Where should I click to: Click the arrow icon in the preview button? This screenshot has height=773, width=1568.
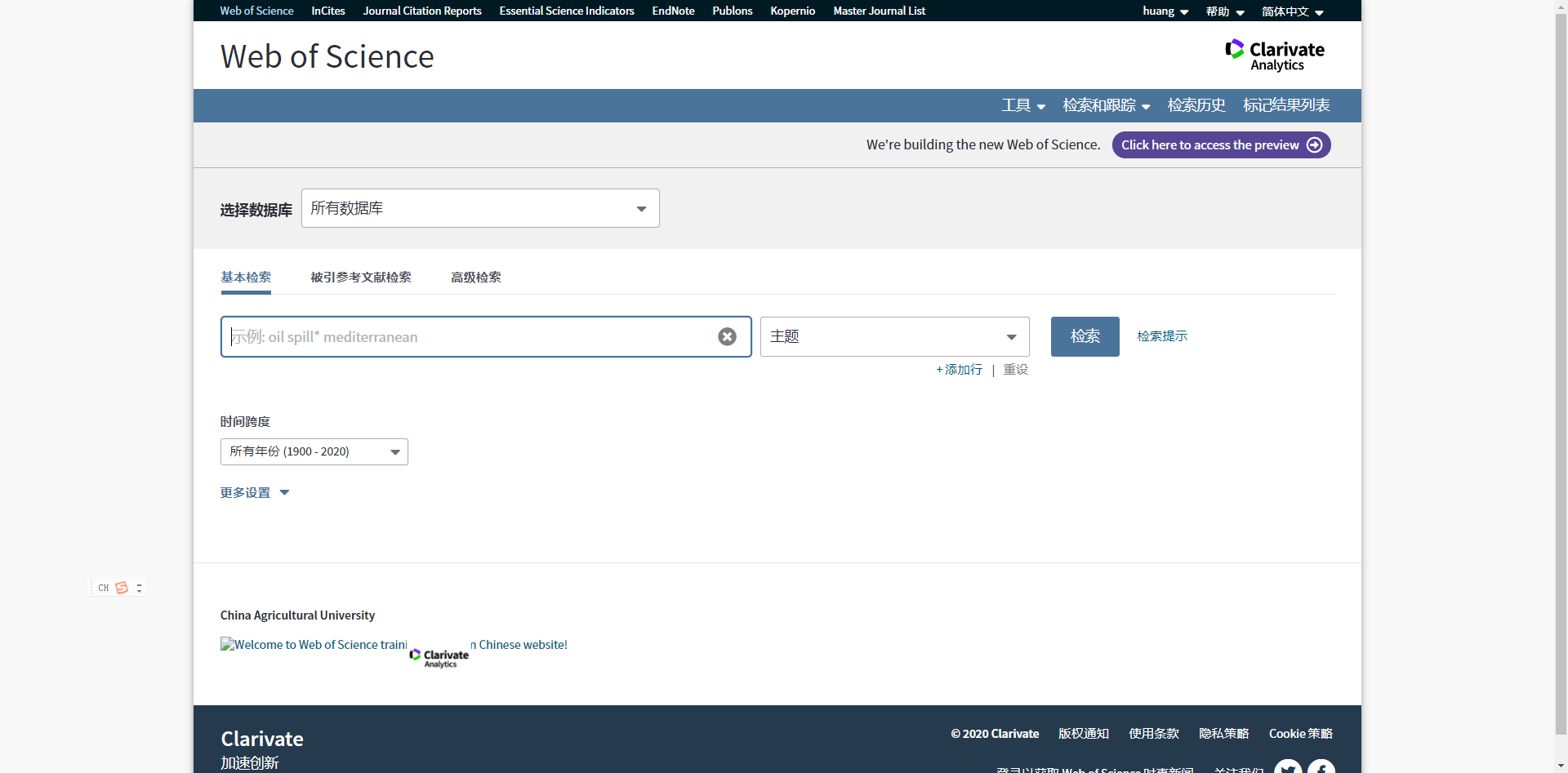pos(1314,145)
